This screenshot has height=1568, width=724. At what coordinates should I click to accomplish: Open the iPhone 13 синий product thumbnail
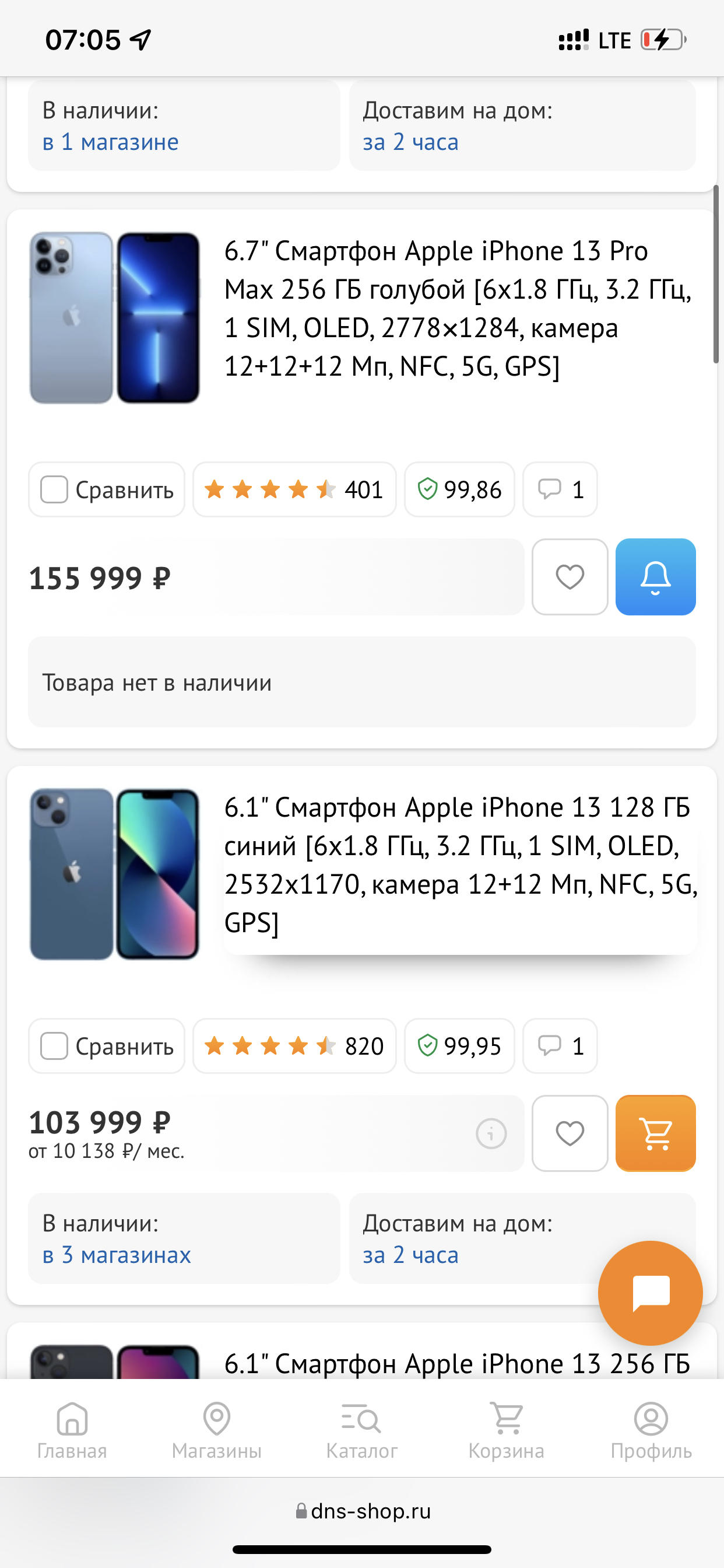(x=115, y=874)
